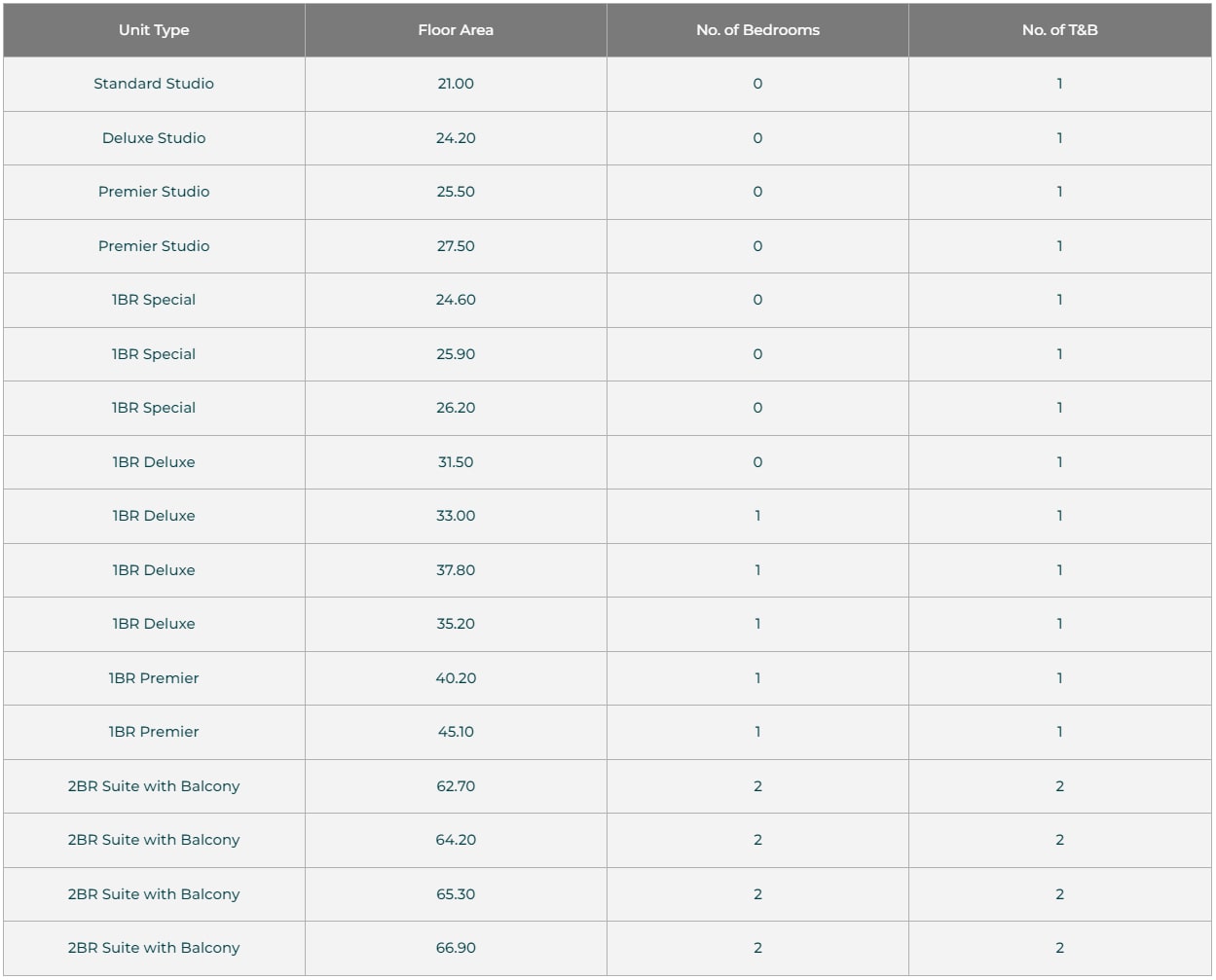Select the Deluxe Studio cell
The image size is (1216, 980).
coord(154,138)
